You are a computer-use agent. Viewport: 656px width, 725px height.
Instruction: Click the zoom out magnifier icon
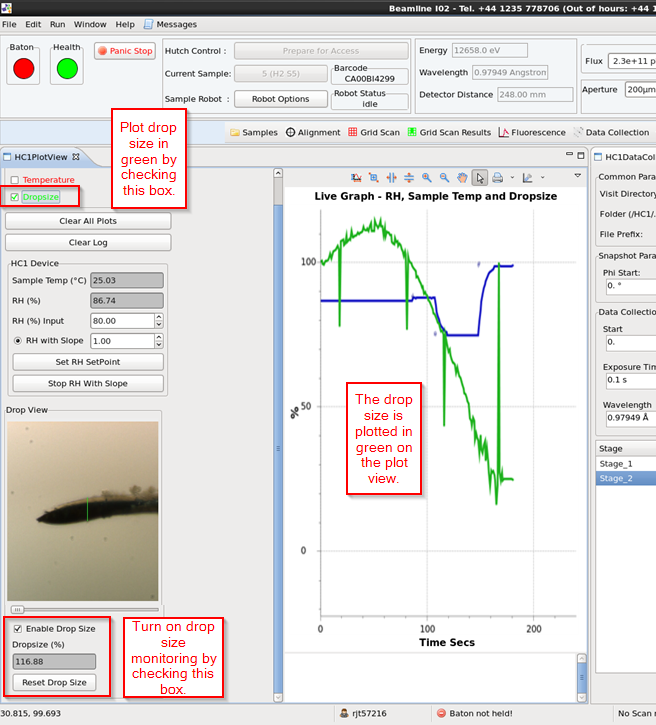click(x=444, y=178)
